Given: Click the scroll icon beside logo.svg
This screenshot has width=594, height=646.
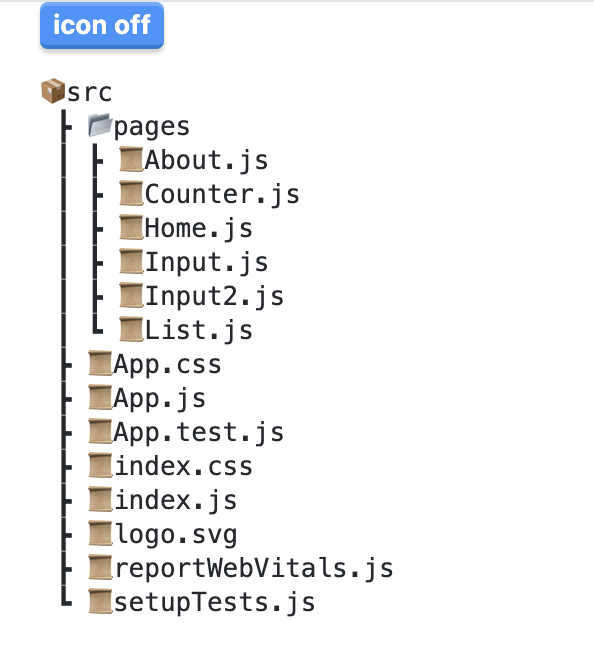Looking at the screenshot, I should [x=100, y=534].
